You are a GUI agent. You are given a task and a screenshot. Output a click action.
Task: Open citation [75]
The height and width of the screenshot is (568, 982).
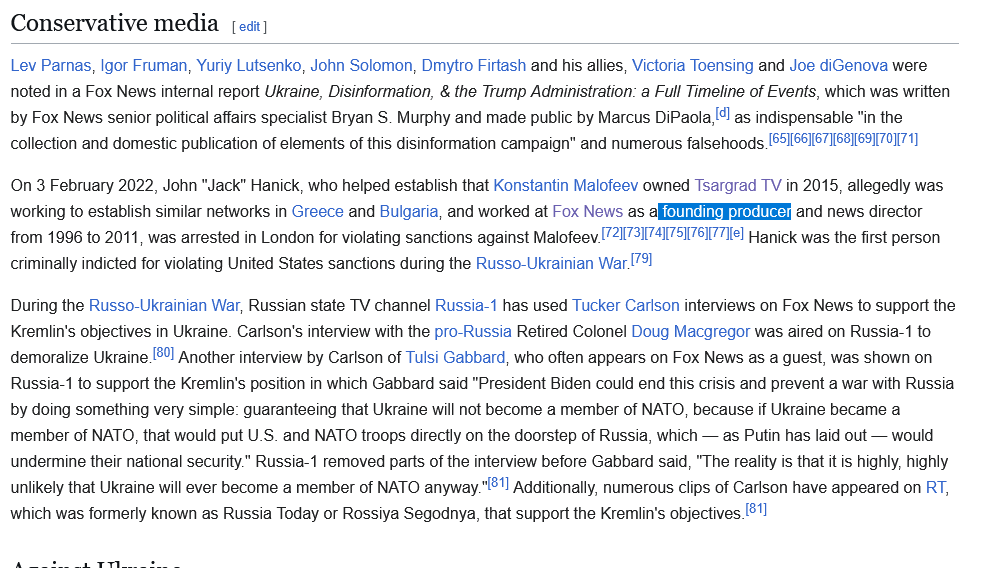[x=676, y=233]
